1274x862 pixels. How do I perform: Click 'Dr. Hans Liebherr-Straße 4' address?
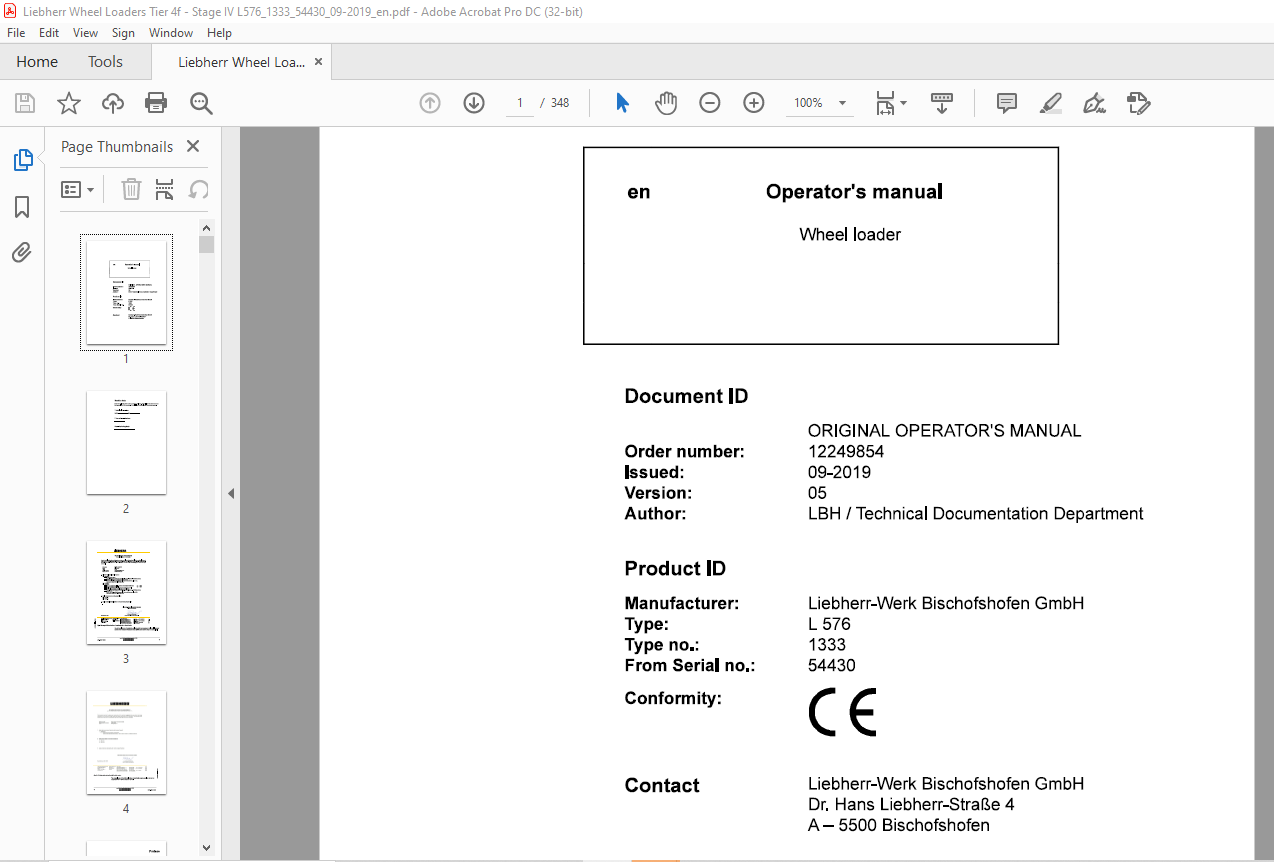tap(912, 805)
